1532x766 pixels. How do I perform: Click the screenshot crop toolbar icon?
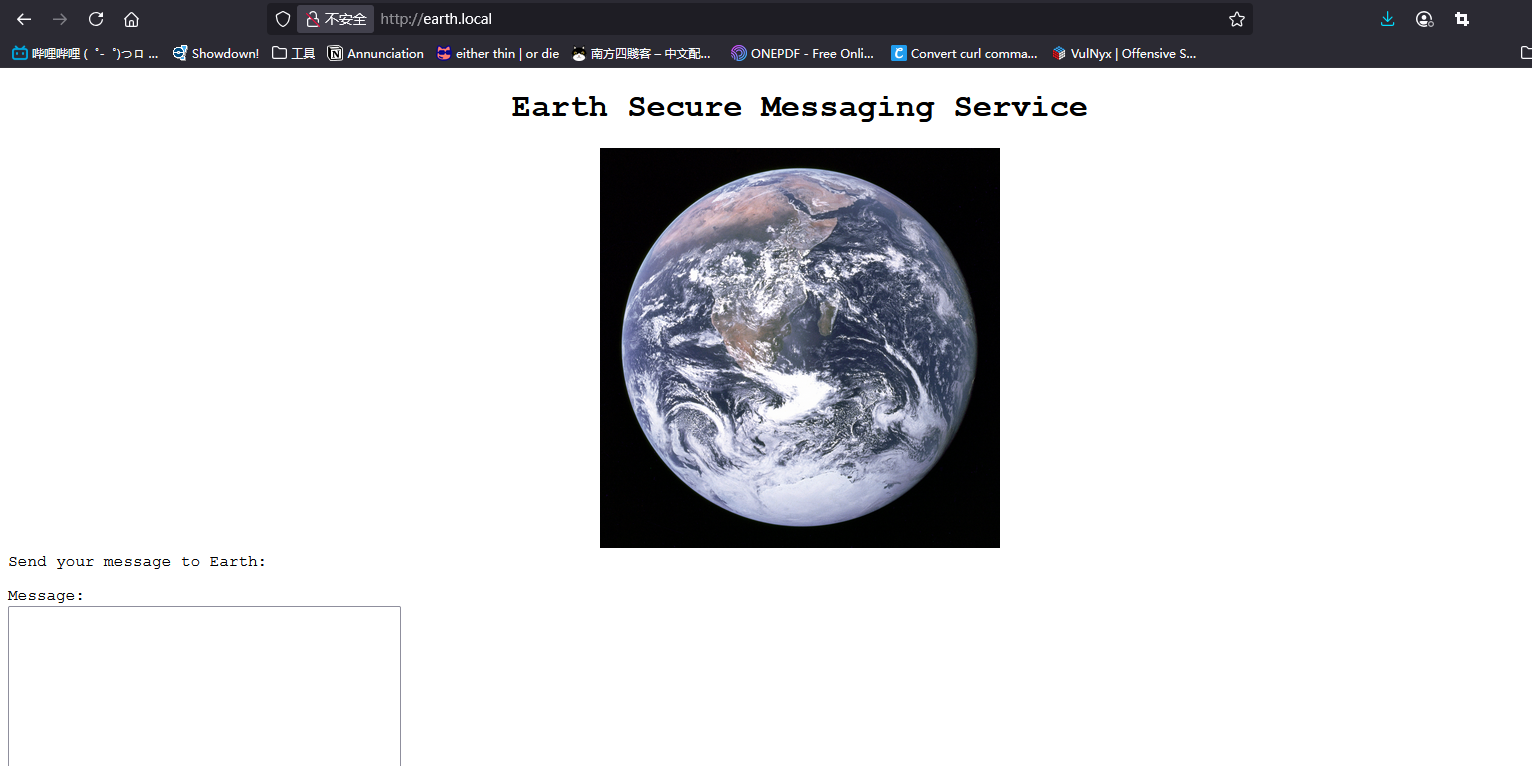pyautogui.click(x=1462, y=19)
